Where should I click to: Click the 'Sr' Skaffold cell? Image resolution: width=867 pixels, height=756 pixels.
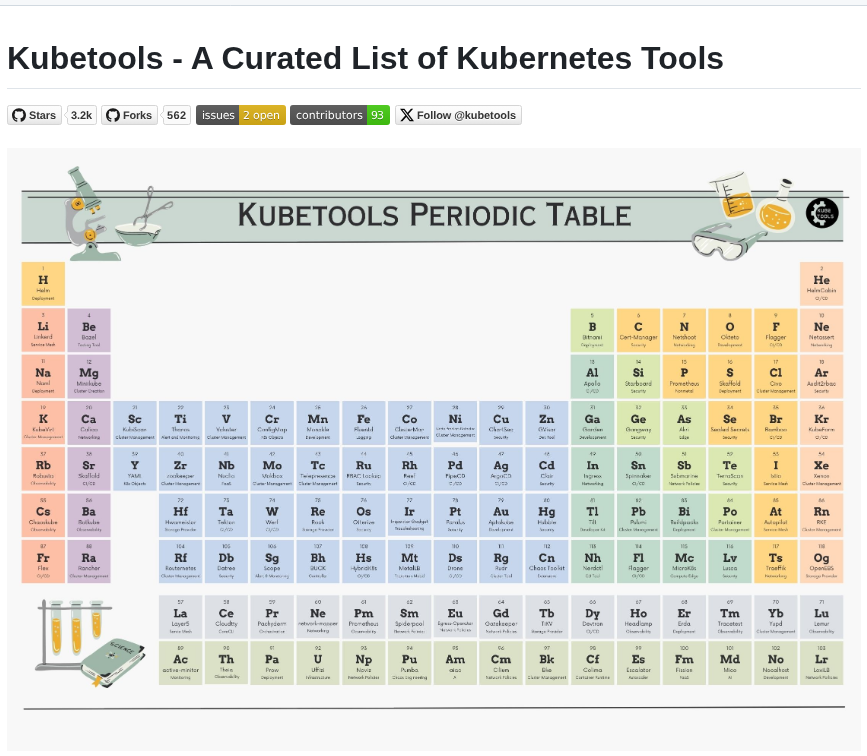pyautogui.click(x=89, y=469)
